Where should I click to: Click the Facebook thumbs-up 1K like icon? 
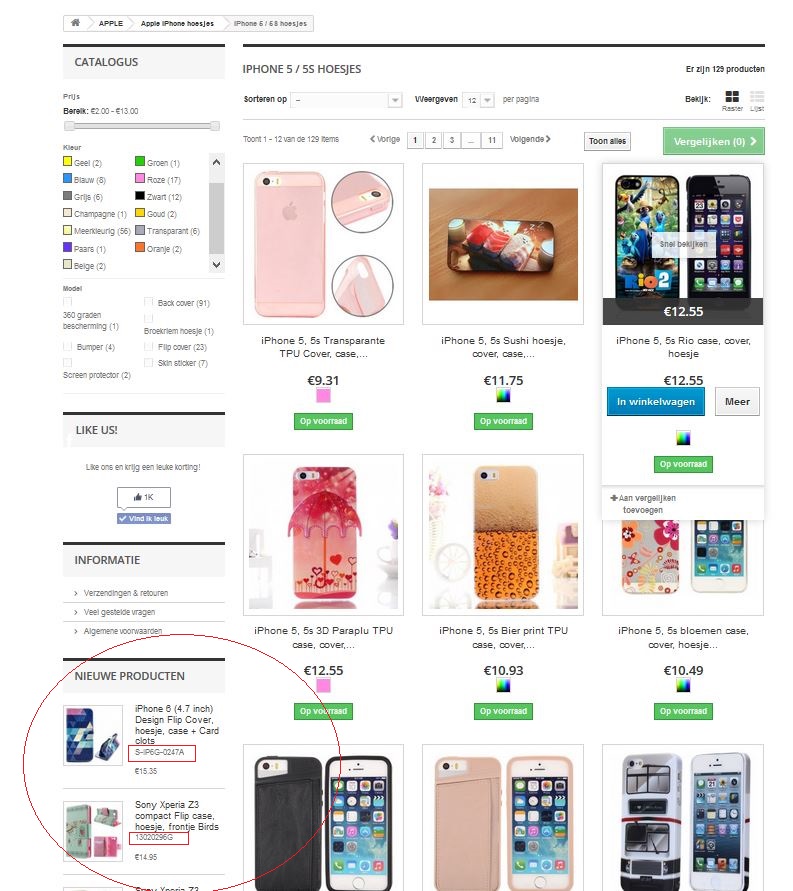pyautogui.click(x=137, y=497)
